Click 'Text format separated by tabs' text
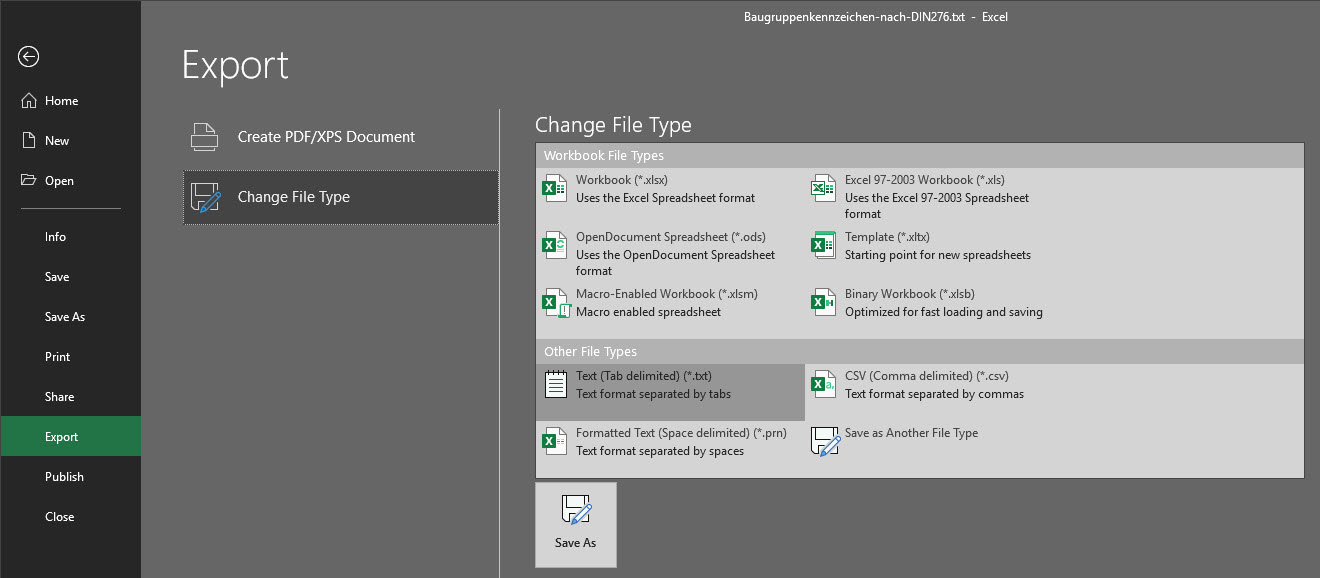 653,394
